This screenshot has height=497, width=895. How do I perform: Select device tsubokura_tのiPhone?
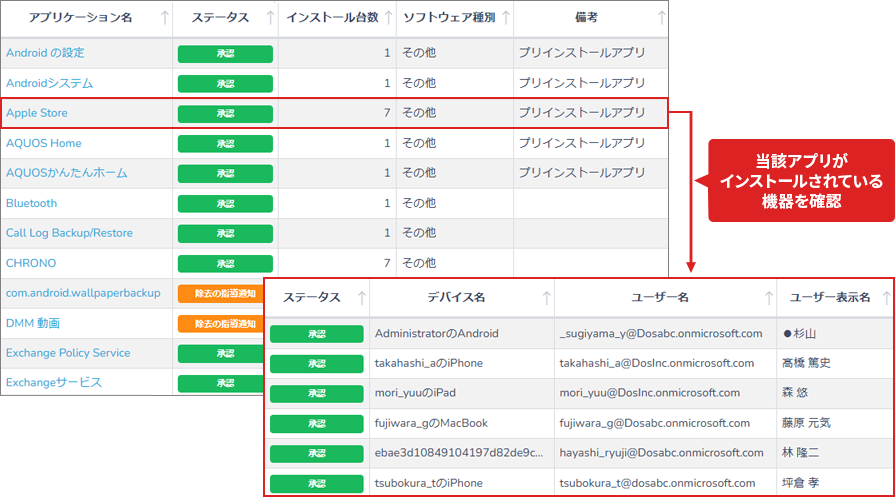[429, 483]
